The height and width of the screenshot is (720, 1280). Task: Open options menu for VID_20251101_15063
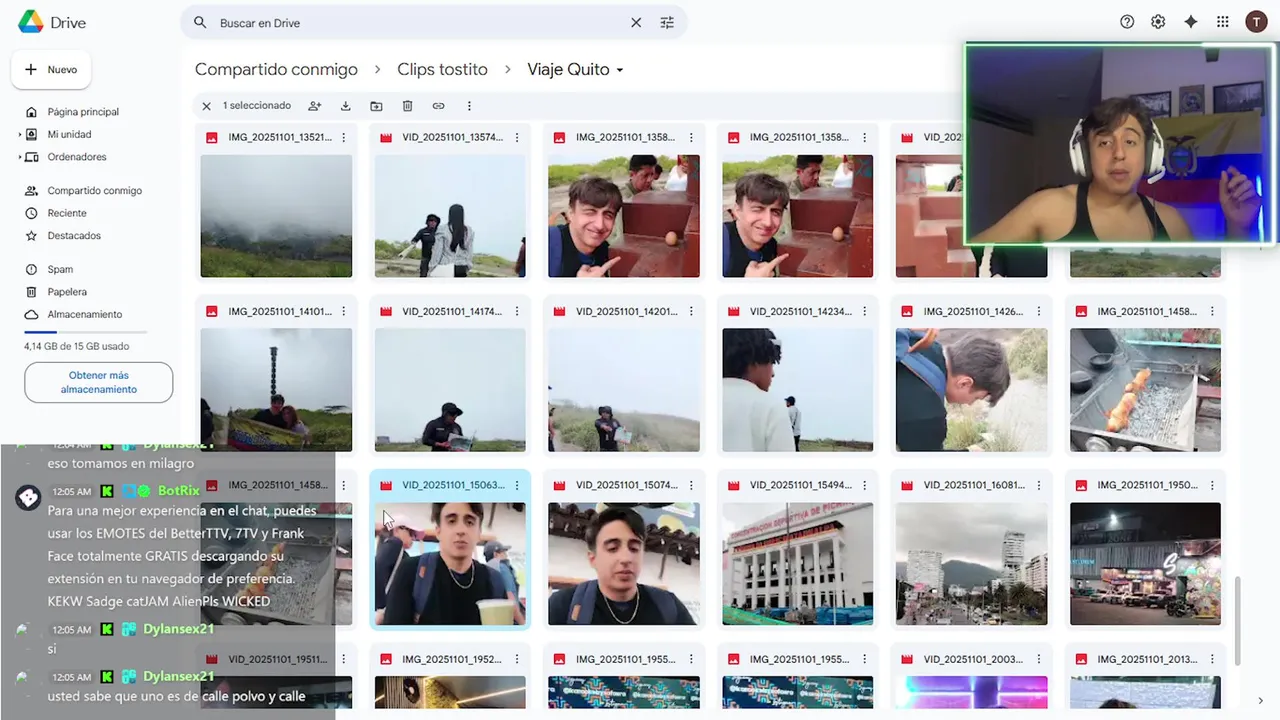(517, 486)
